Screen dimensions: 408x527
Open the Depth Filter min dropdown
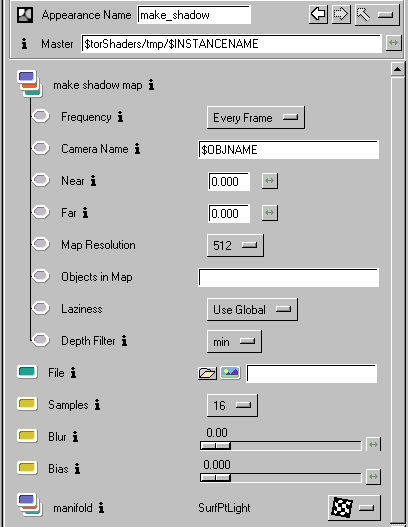[234, 341]
